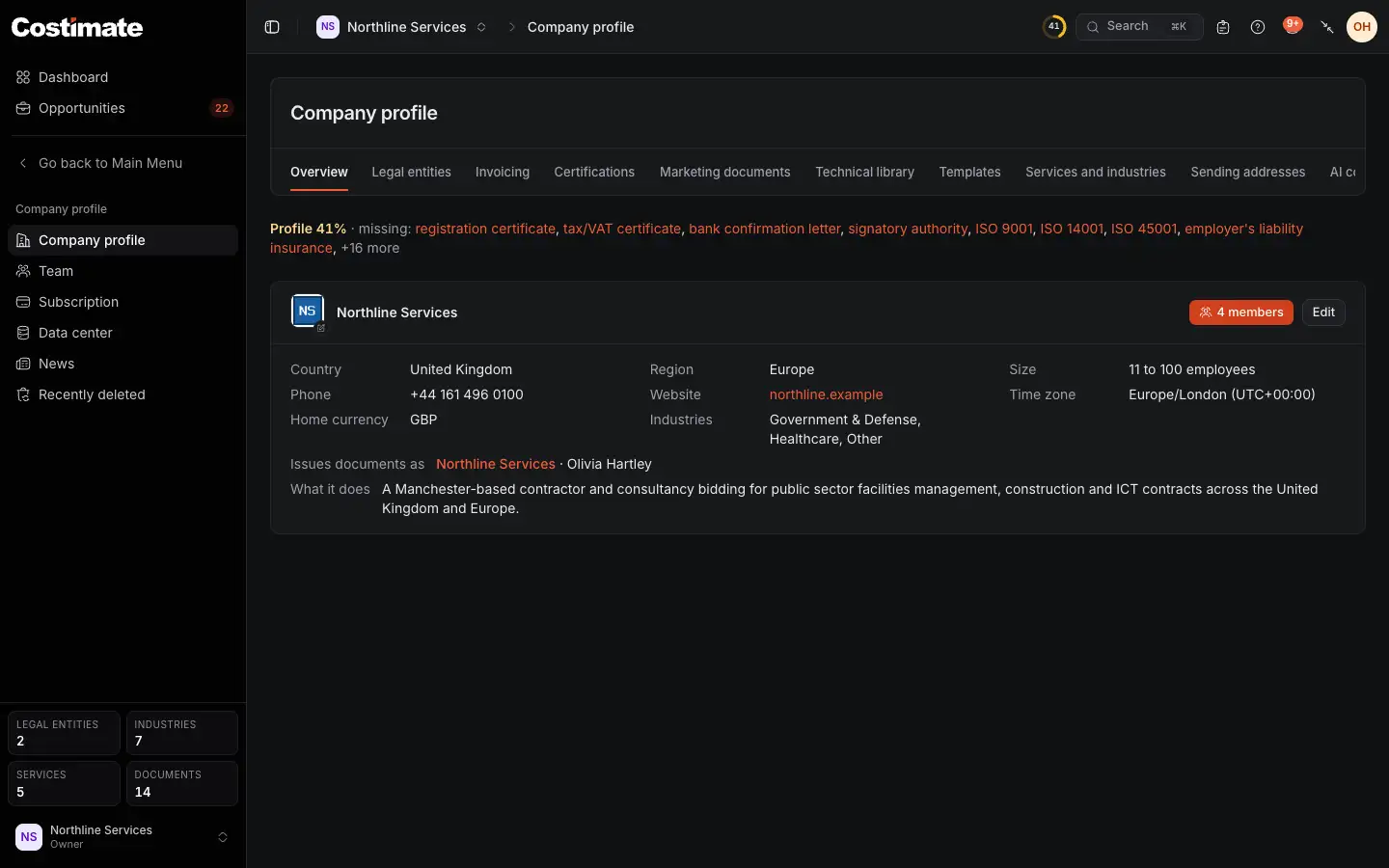Screen dimensions: 1389x868
Task: Open the help question mark icon
Action: pos(1258,27)
